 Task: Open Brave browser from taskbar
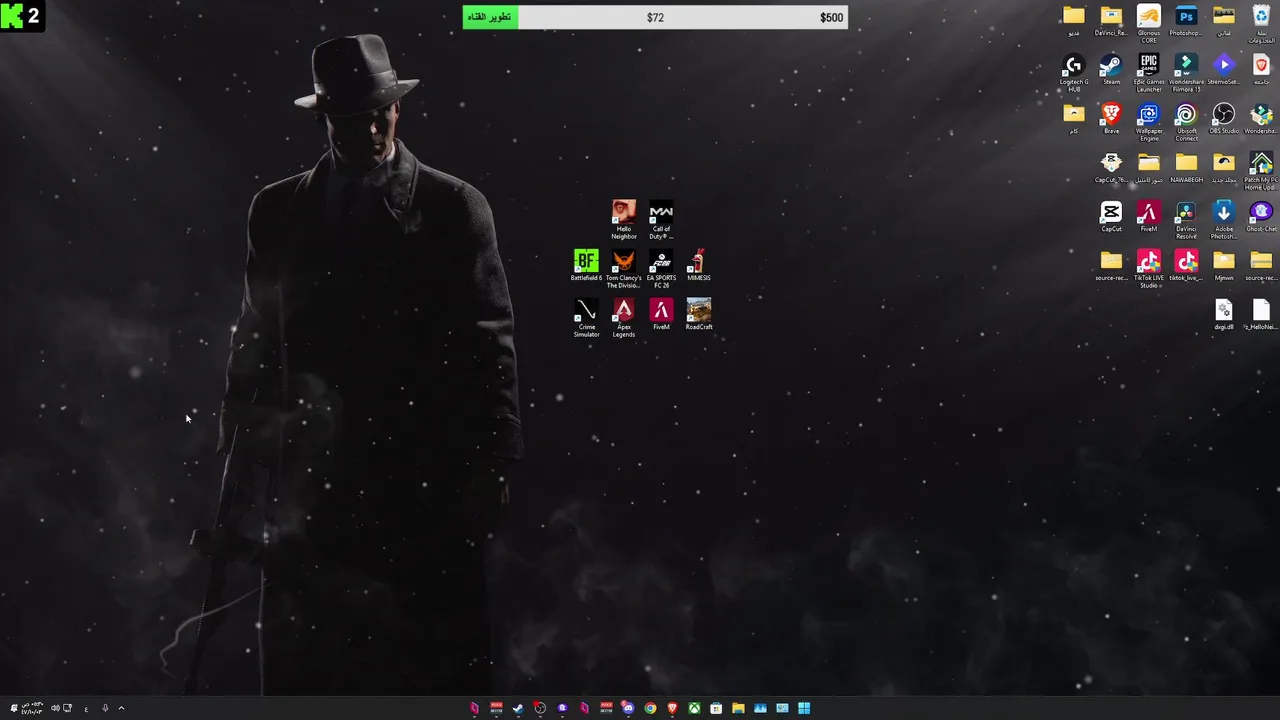click(672, 708)
